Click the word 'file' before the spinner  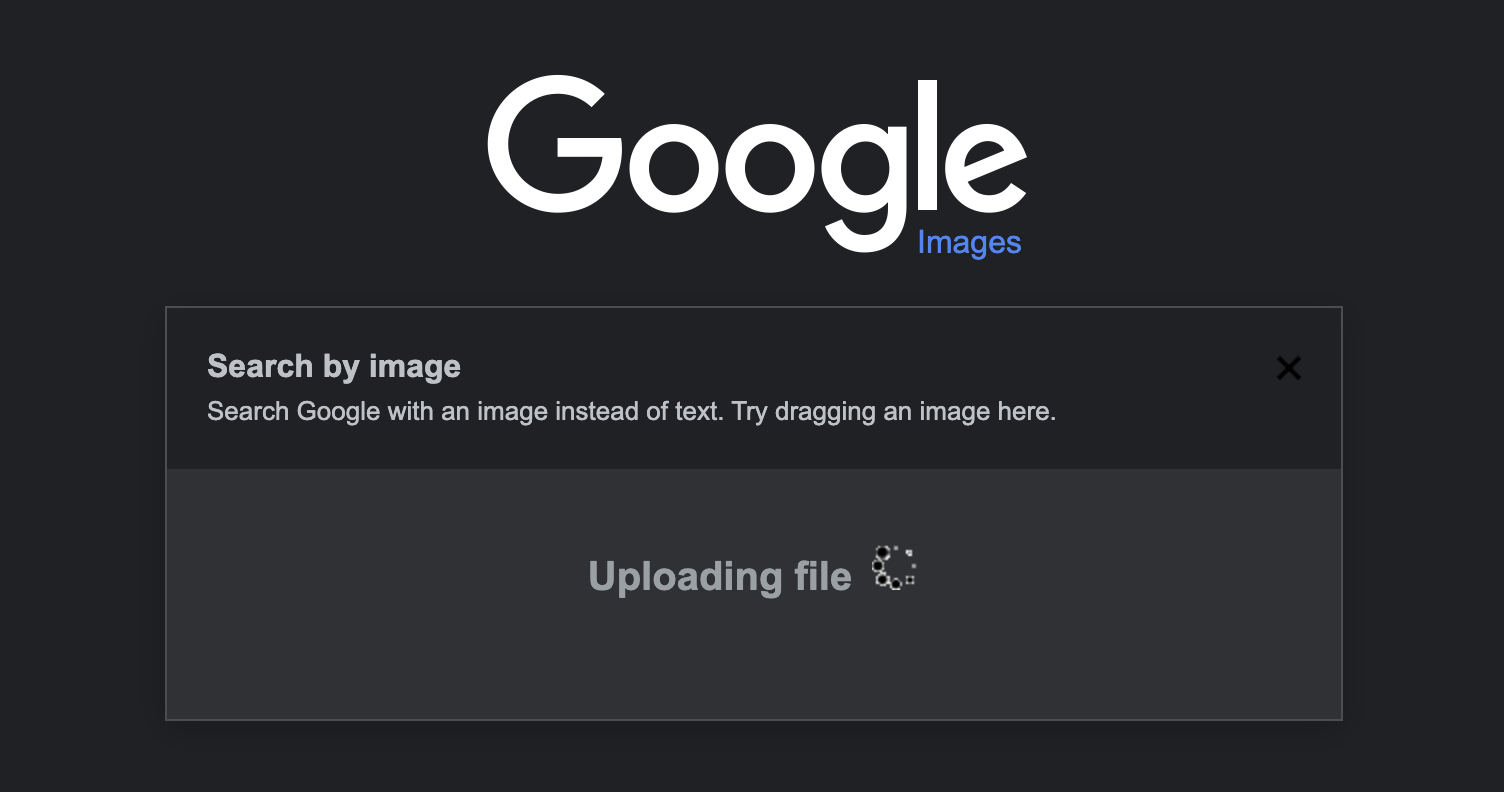tap(817, 577)
